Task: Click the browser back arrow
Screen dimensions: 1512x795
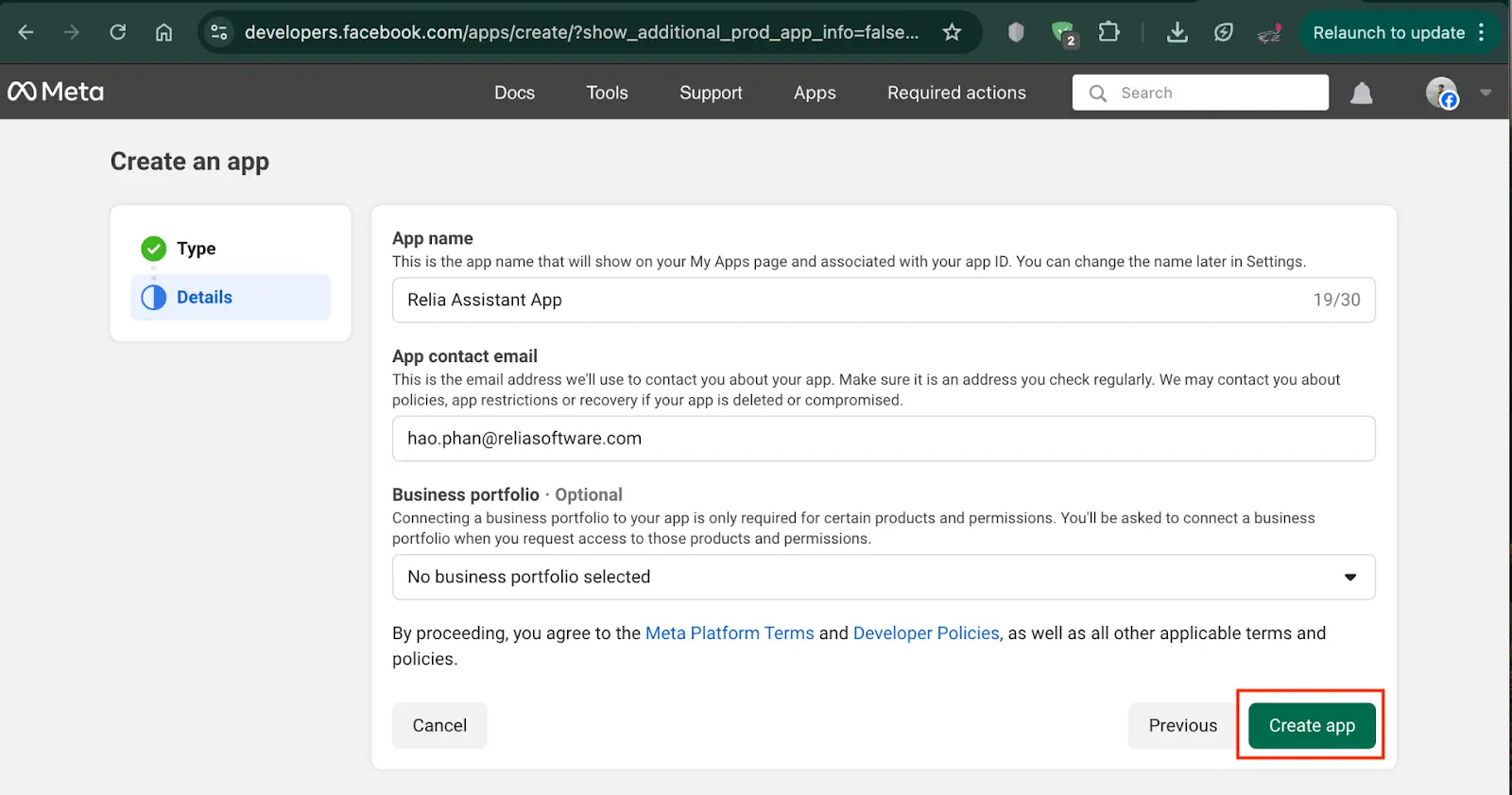Action: [26, 32]
